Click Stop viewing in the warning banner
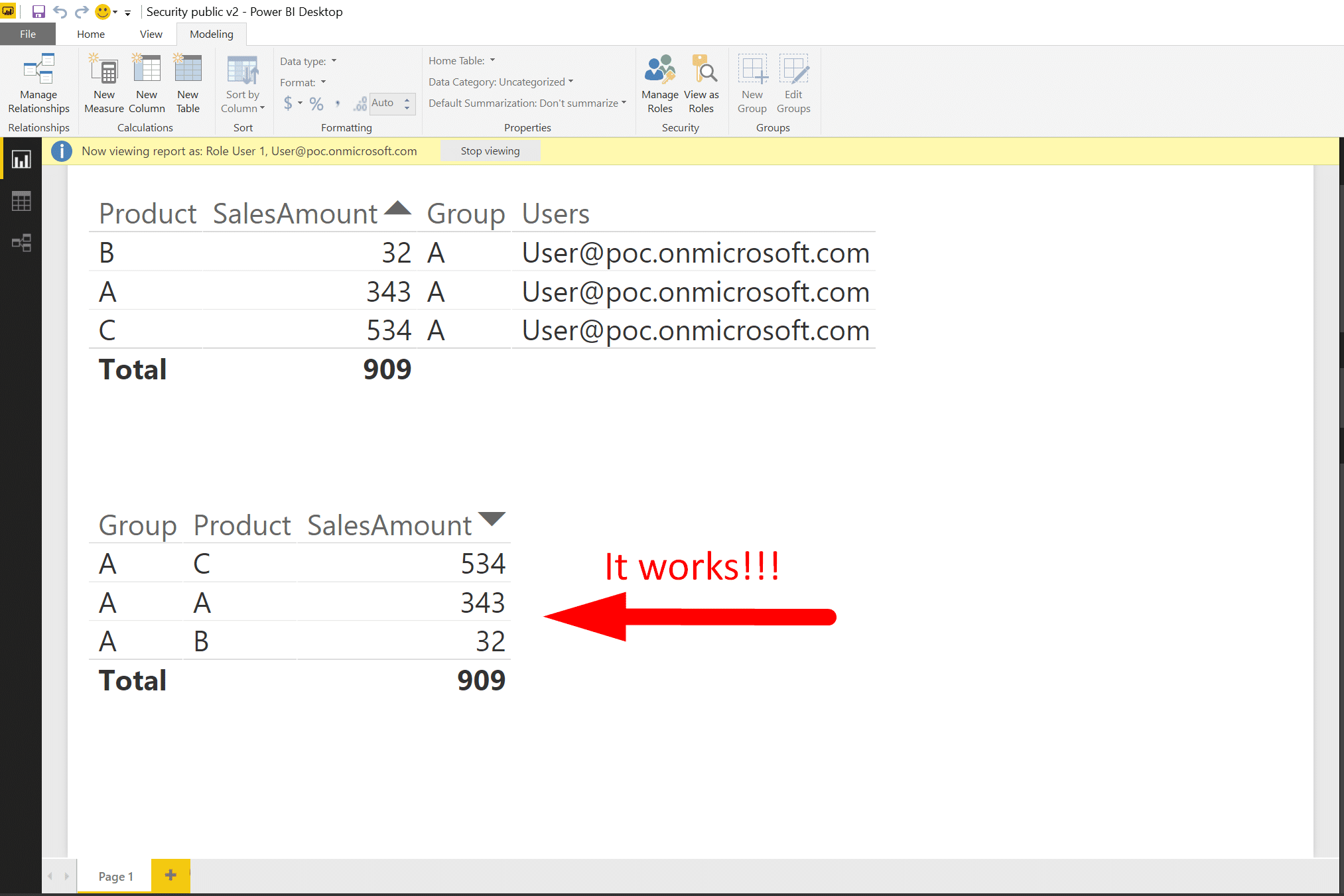 point(490,151)
